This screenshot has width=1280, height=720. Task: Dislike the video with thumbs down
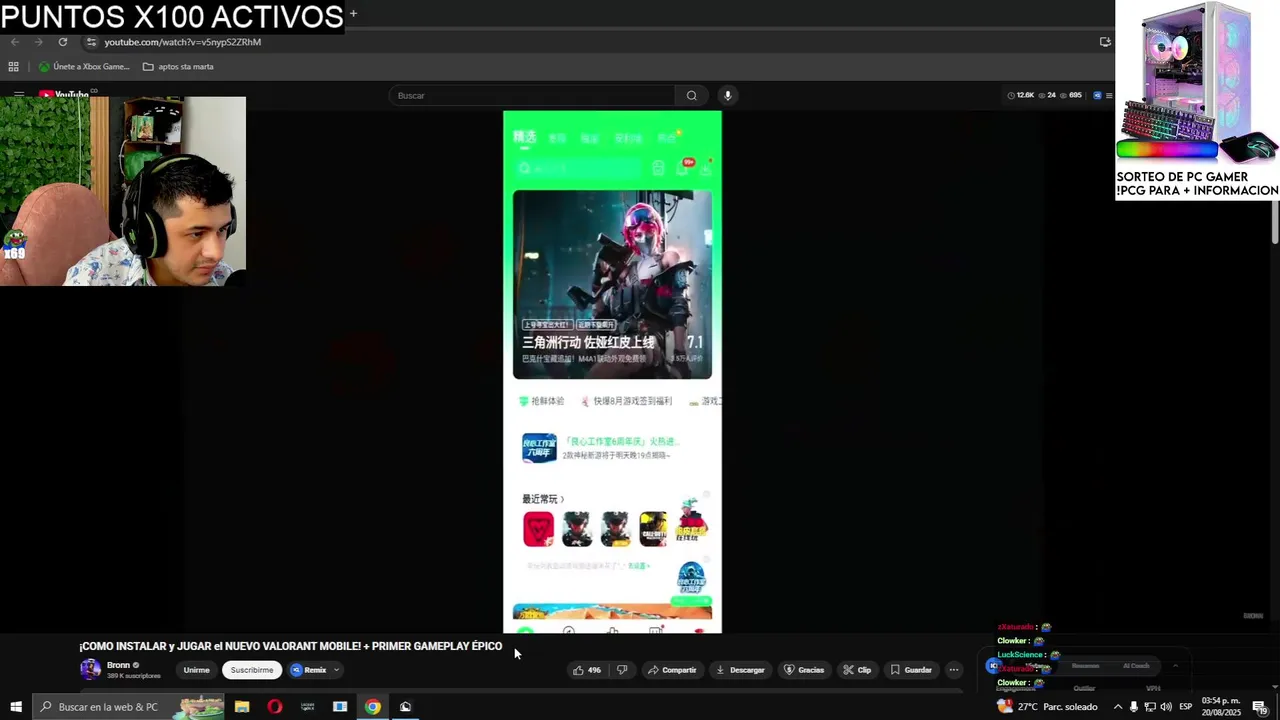click(x=621, y=670)
